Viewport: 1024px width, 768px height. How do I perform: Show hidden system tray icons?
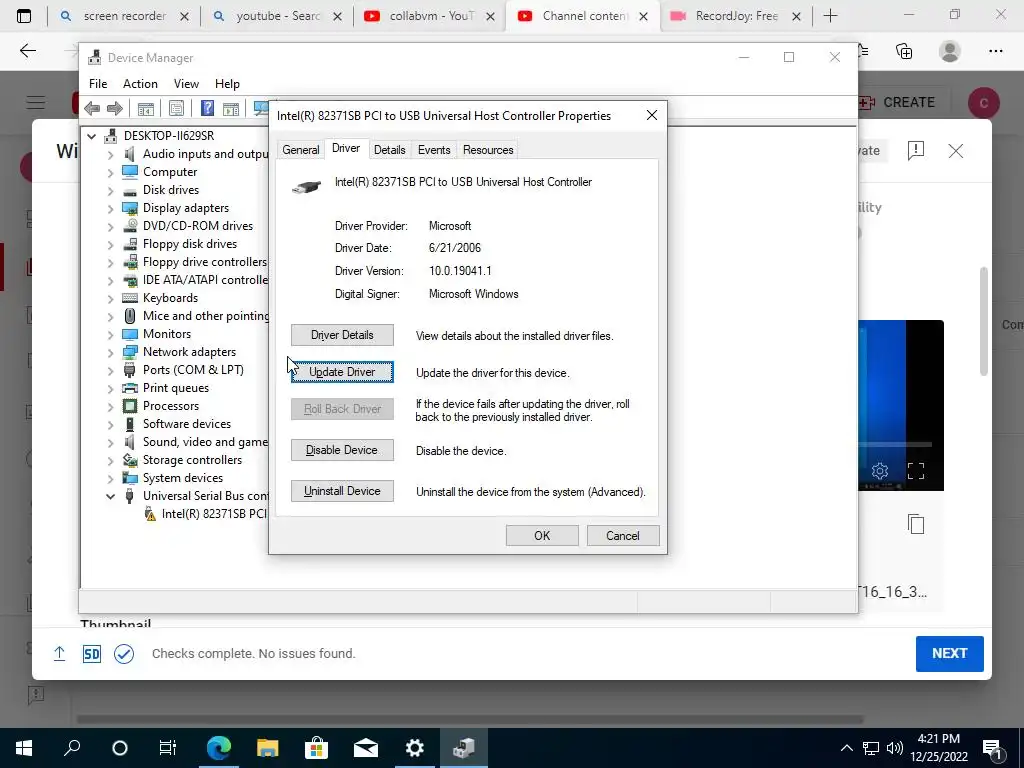(846, 748)
